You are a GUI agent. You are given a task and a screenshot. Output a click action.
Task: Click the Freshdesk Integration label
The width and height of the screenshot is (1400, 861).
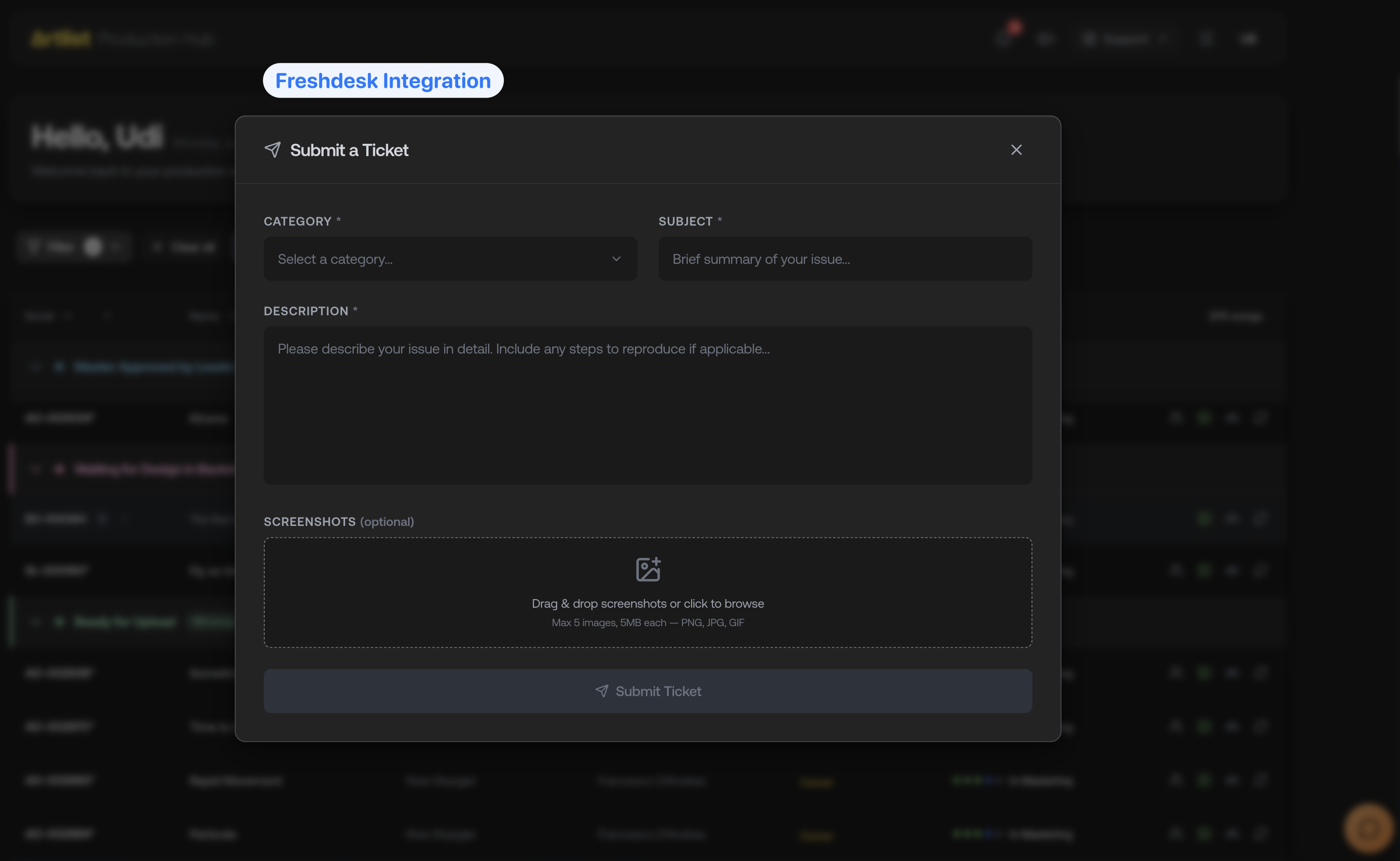tap(383, 80)
